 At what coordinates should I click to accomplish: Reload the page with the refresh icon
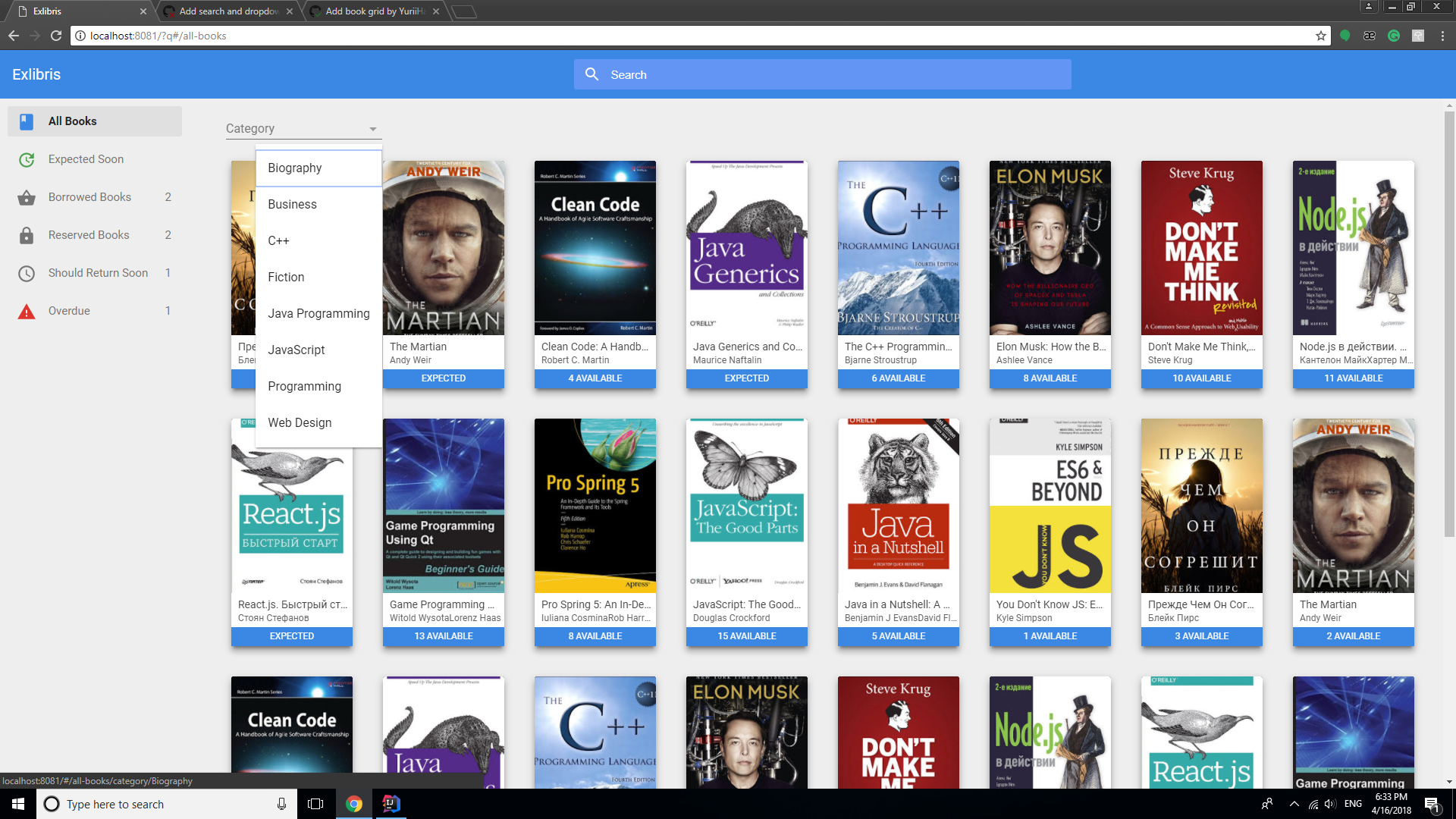56,36
